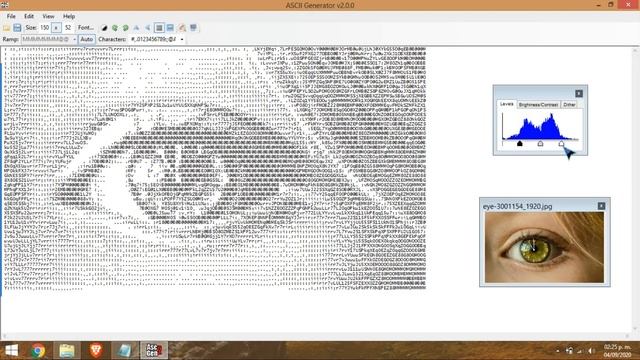Open the taskbar clock and date
Image resolution: width=640 pixels, height=360 pixels.
[617, 351]
